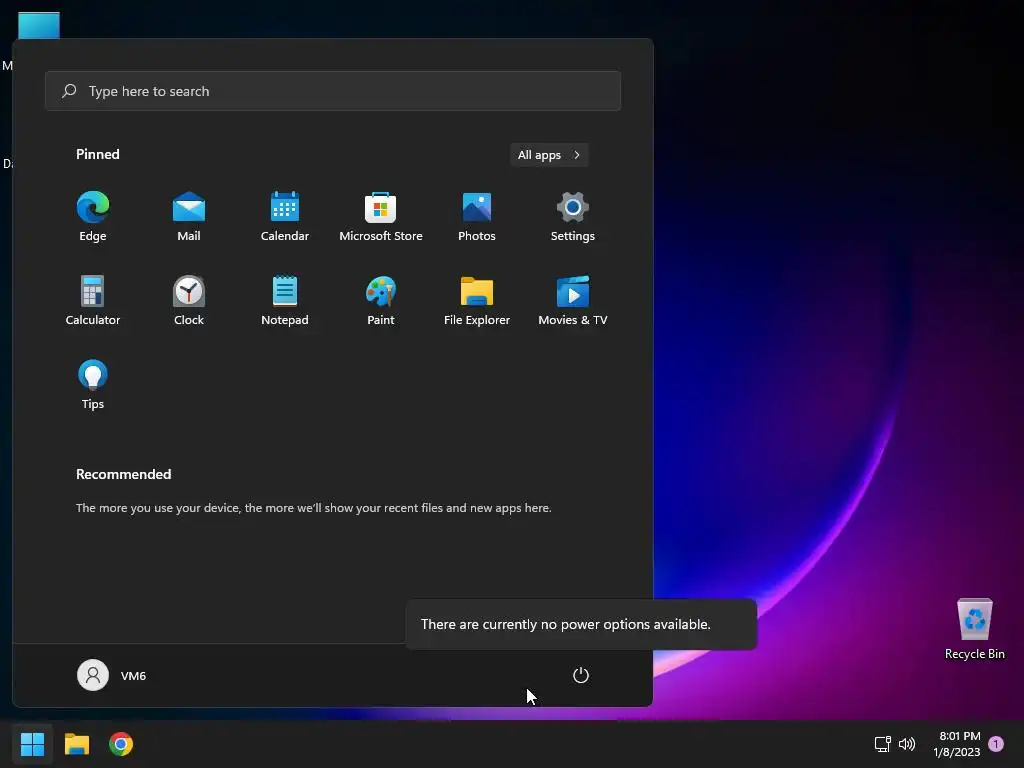
Task: Open the network status tray icon
Action: 882,744
